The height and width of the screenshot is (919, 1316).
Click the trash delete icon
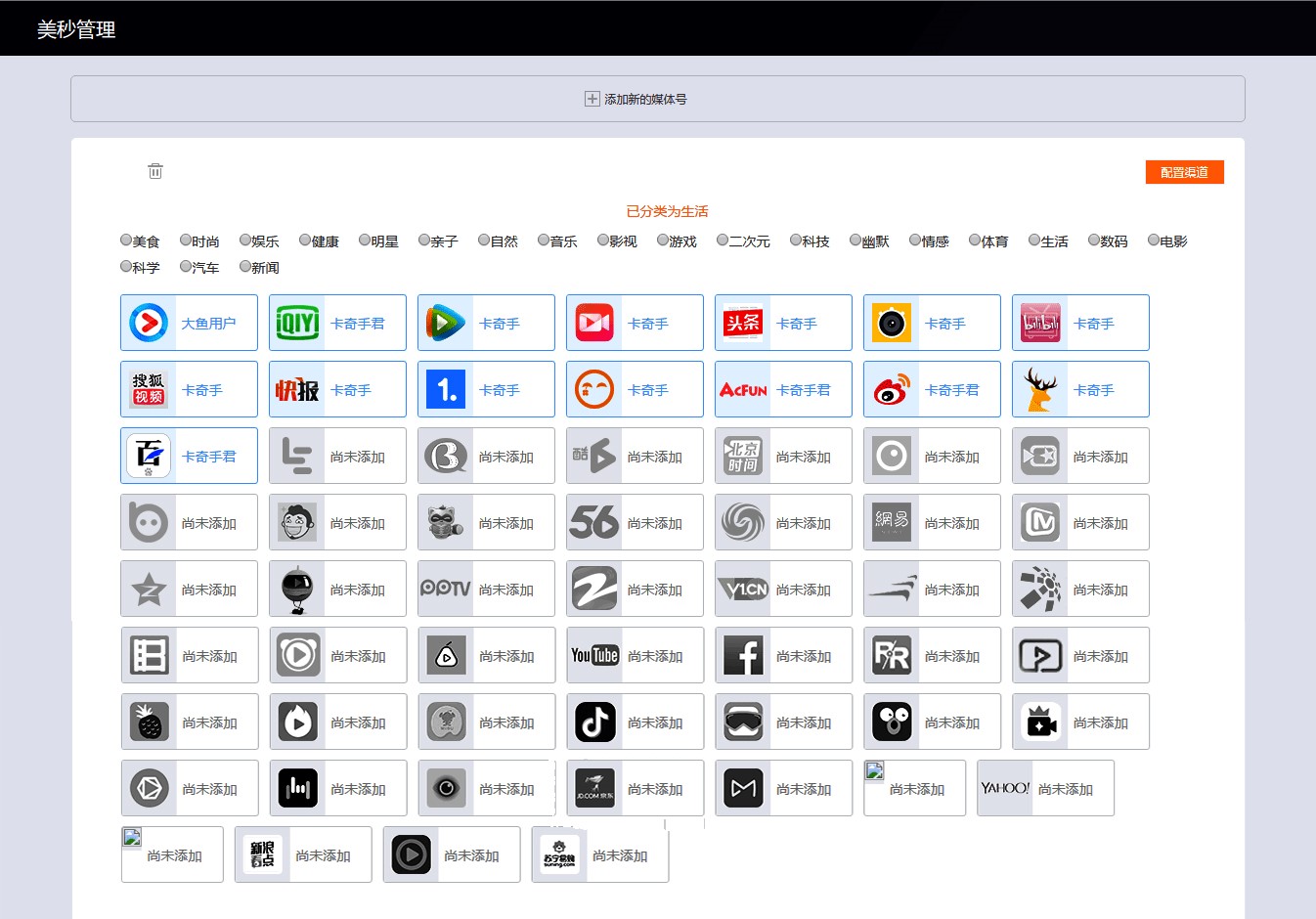click(155, 171)
